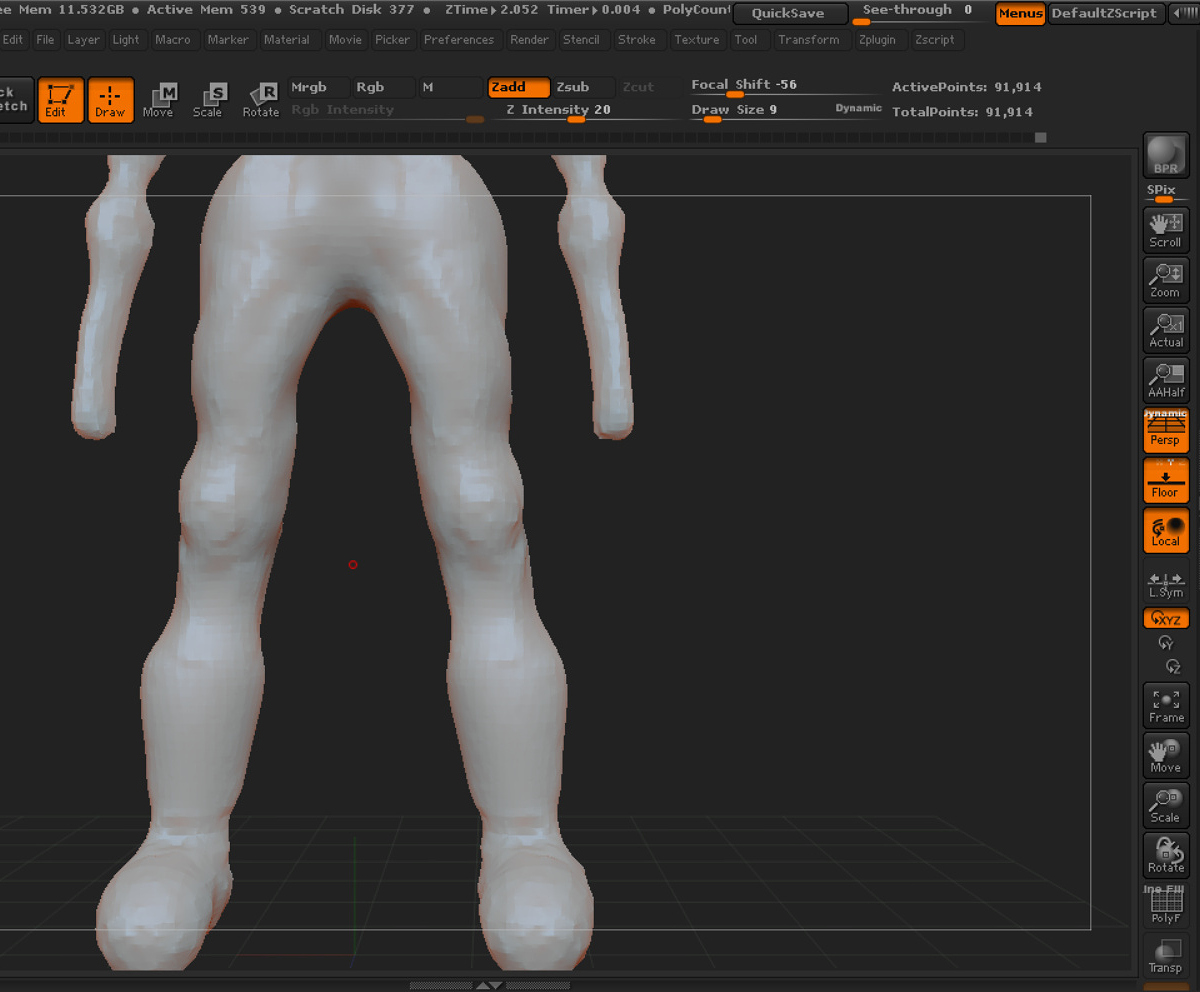1200x992 pixels.
Task: Click the QuickSave button
Action: [788, 14]
